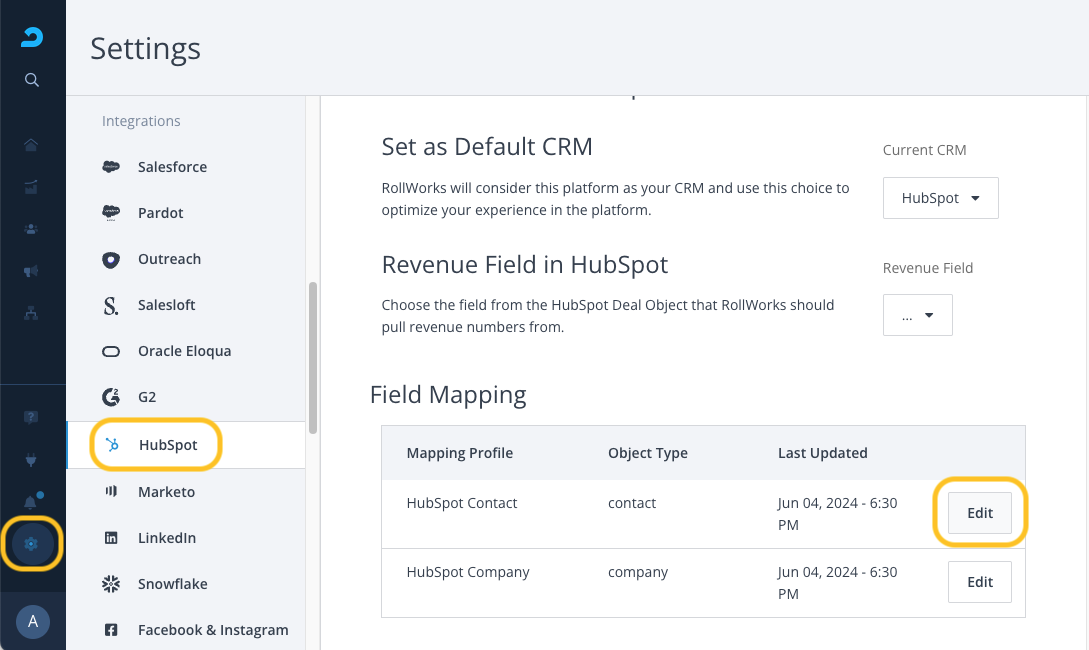The image size is (1089, 650).
Task: Click the integrations list vertical scrollbar
Action: [313, 357]
